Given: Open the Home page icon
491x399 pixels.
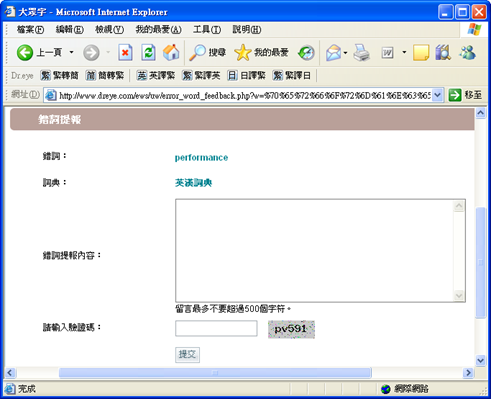Looking at the screenshot, I should (171, 52).
